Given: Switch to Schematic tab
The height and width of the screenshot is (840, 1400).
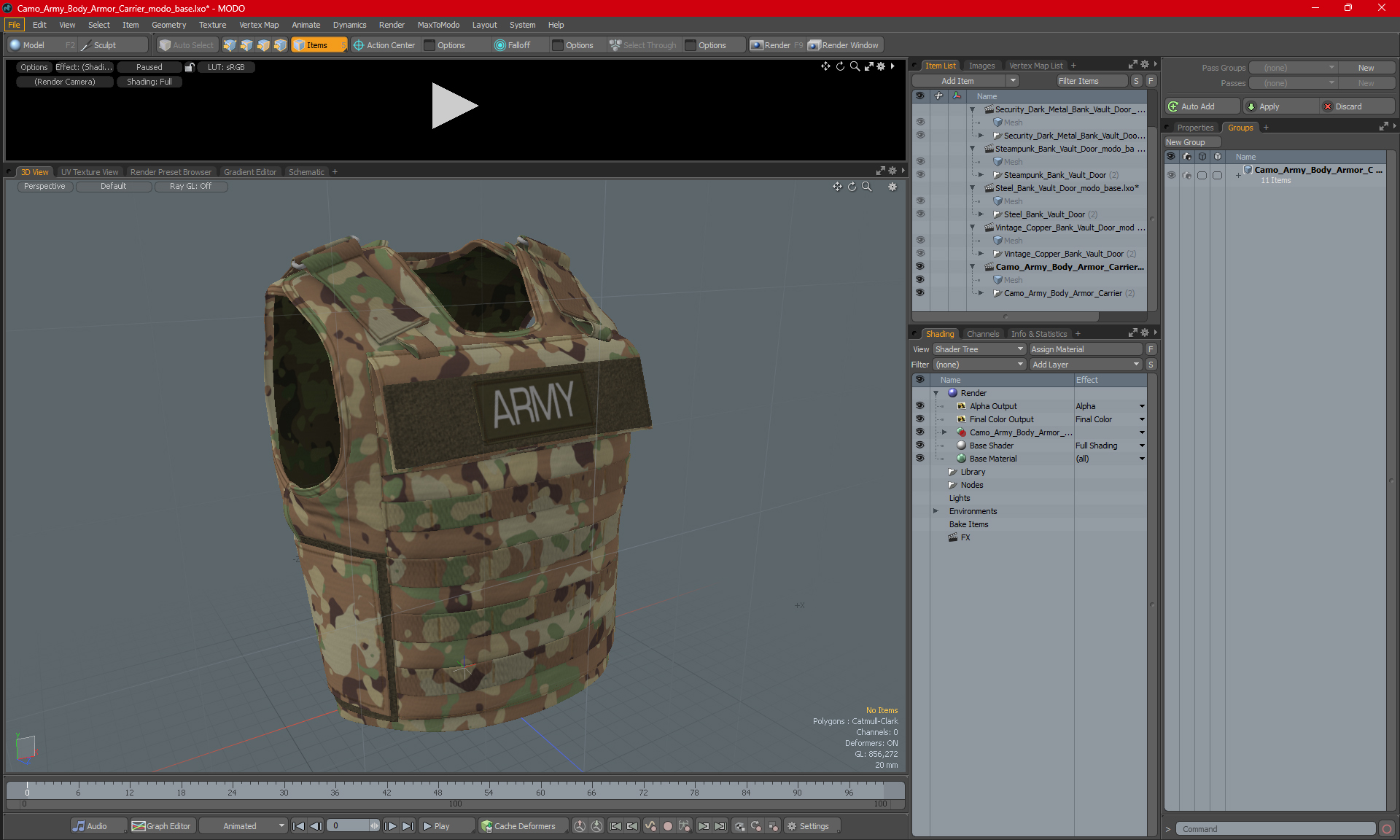Looking at the screenshot, I should [x=306, y=172].
